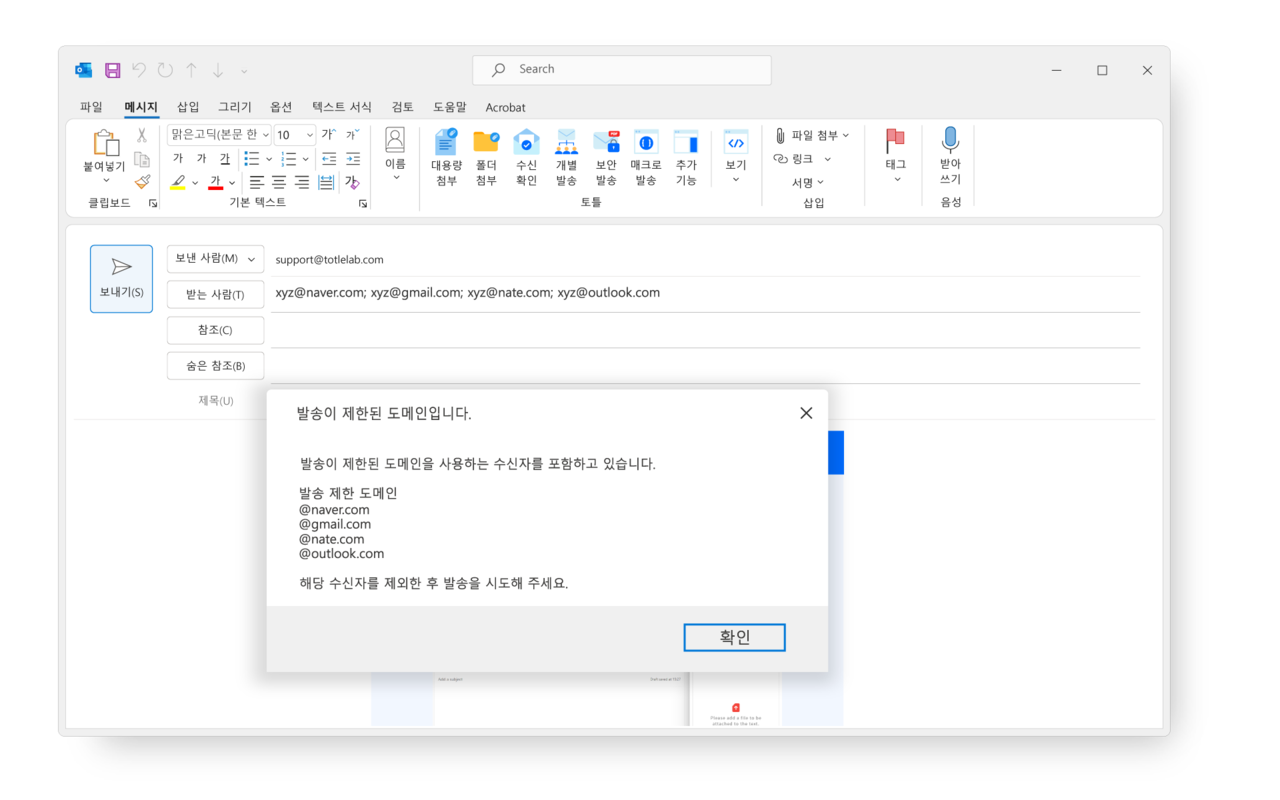Open the Quick Access Toolbar customize arrow
The width and height of the screenshot is (1280, 800).
(244, 71)
